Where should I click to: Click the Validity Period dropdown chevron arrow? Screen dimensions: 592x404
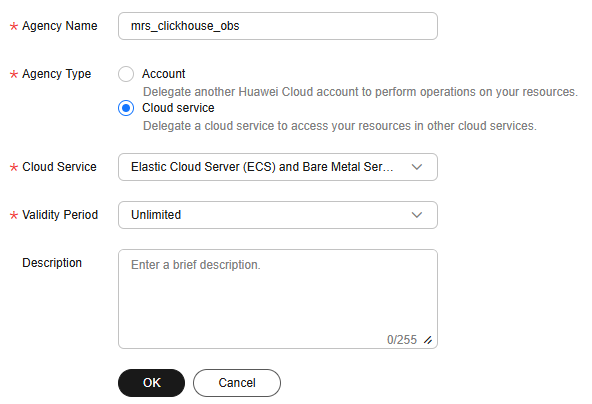pos(416,215)
